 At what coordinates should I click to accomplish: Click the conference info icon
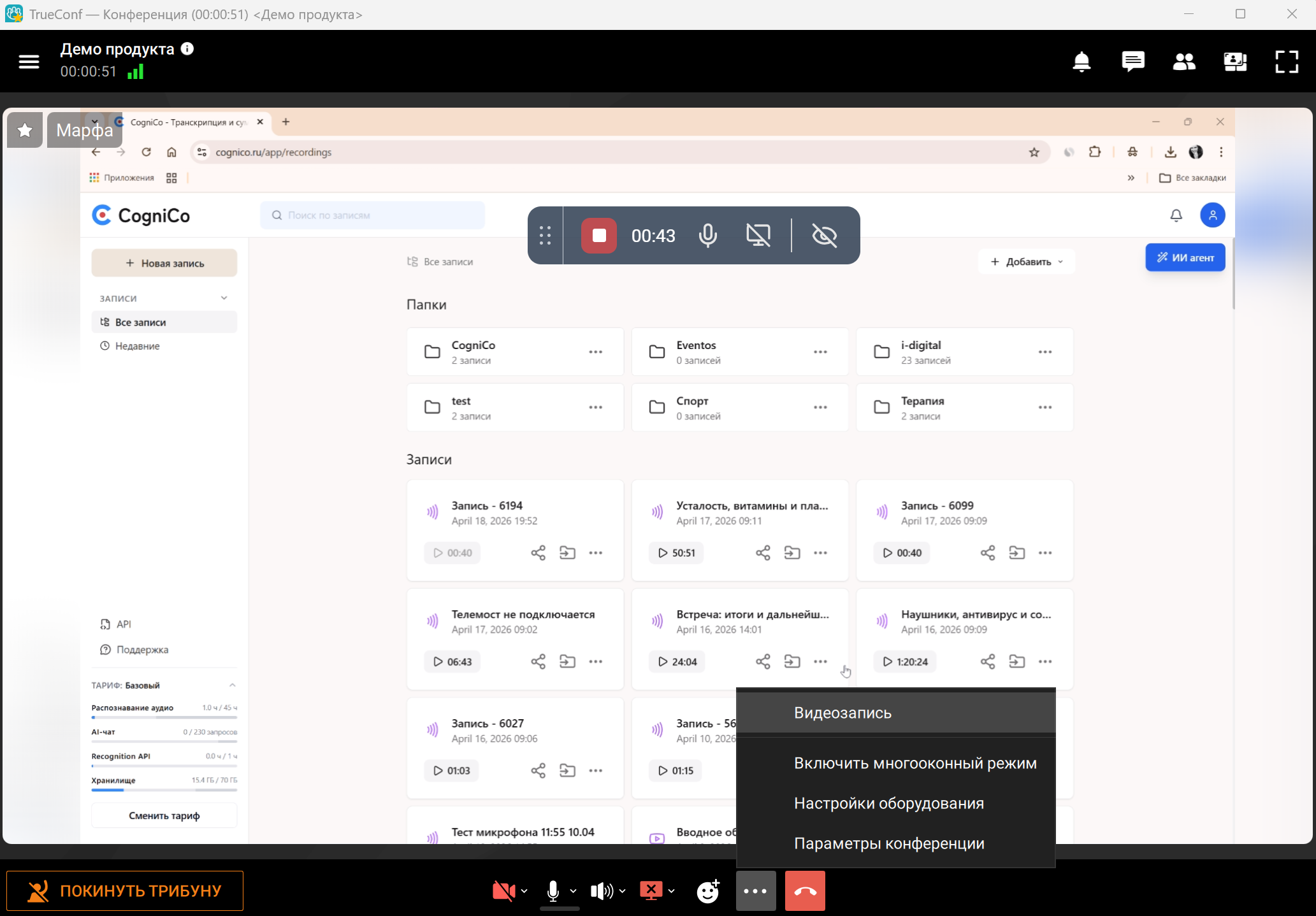pyautogui.click(x=187, y=49)
